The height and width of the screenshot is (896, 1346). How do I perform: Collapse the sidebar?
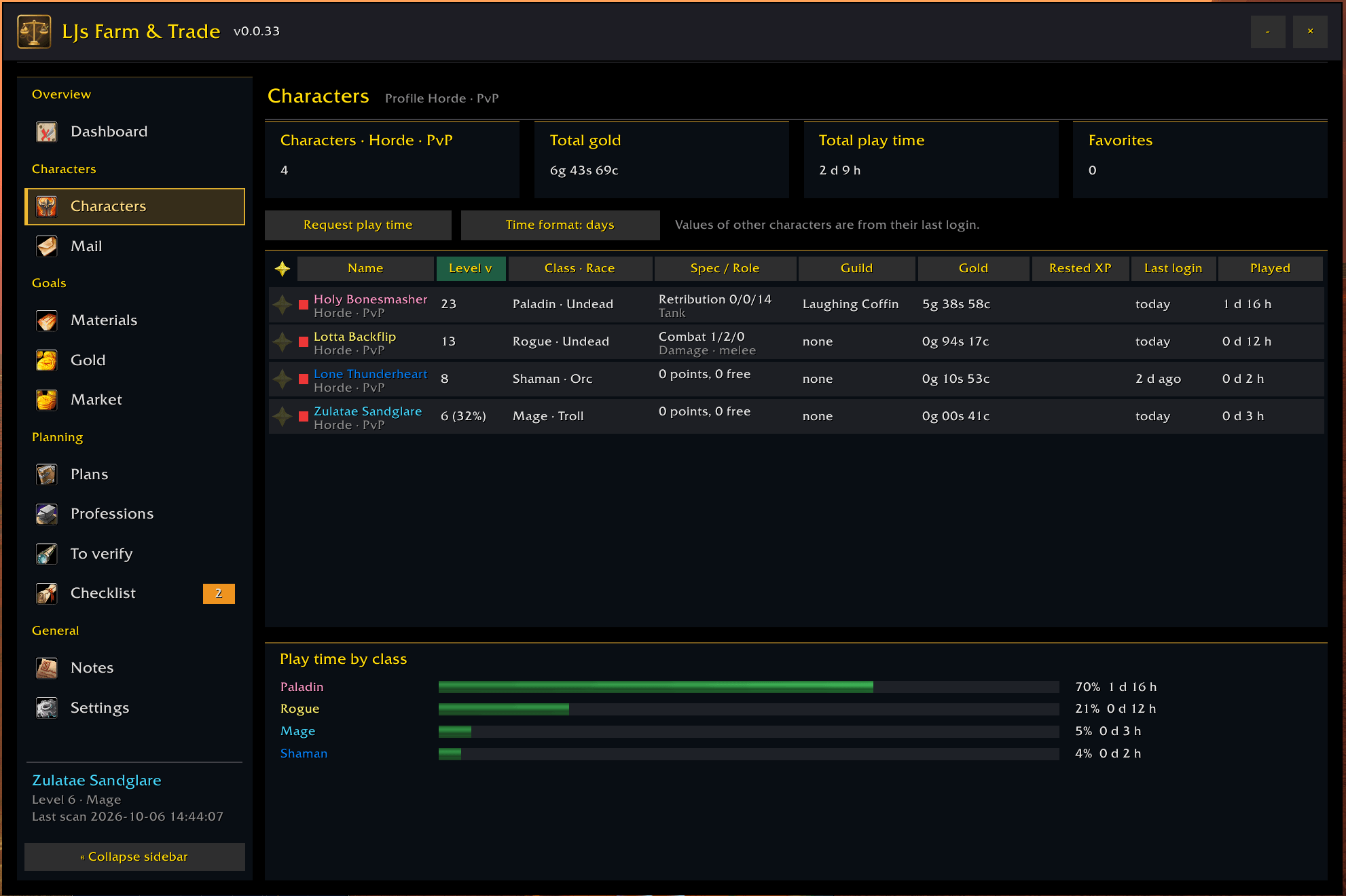tap(134, 857)
